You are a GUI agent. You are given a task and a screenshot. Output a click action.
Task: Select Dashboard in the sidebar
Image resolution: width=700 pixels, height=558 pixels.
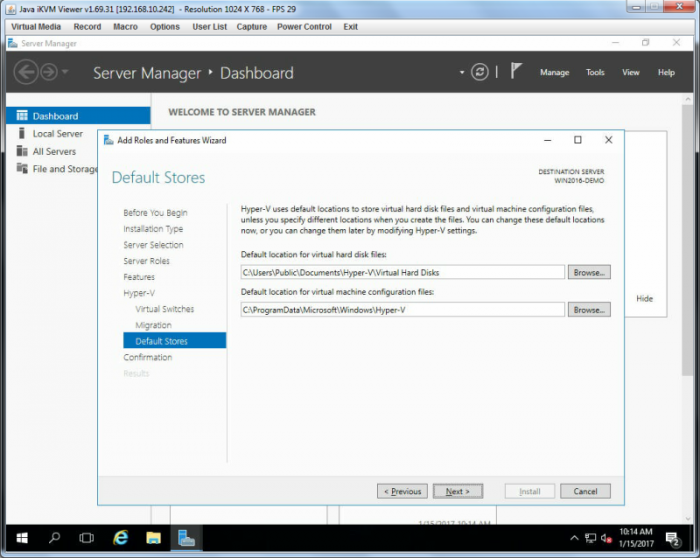click(x=78, y=116)
